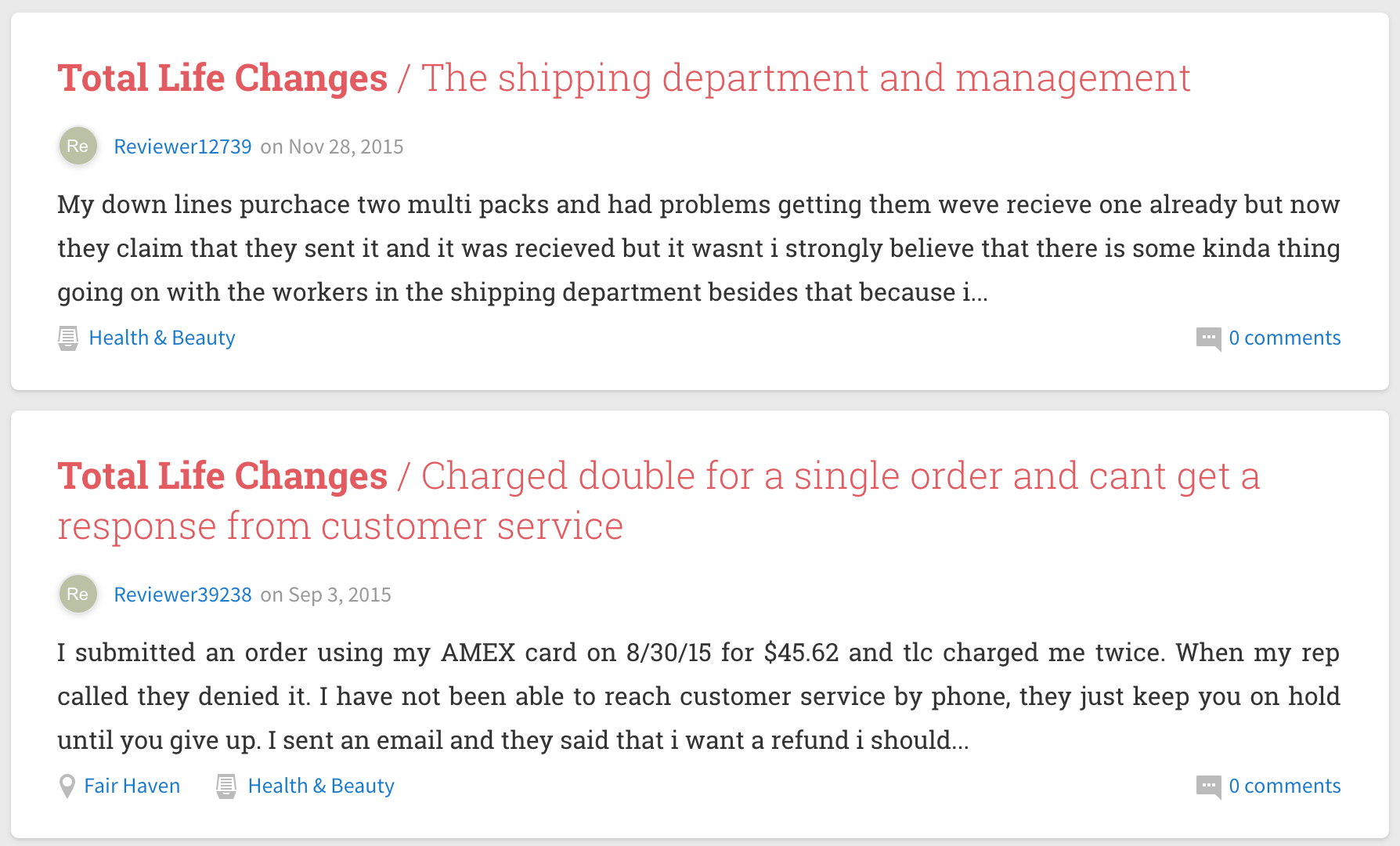This screenshot has width=1400, height=846.
Task: Visit Reviewer39238 profile link
Action: pos(182,595)
